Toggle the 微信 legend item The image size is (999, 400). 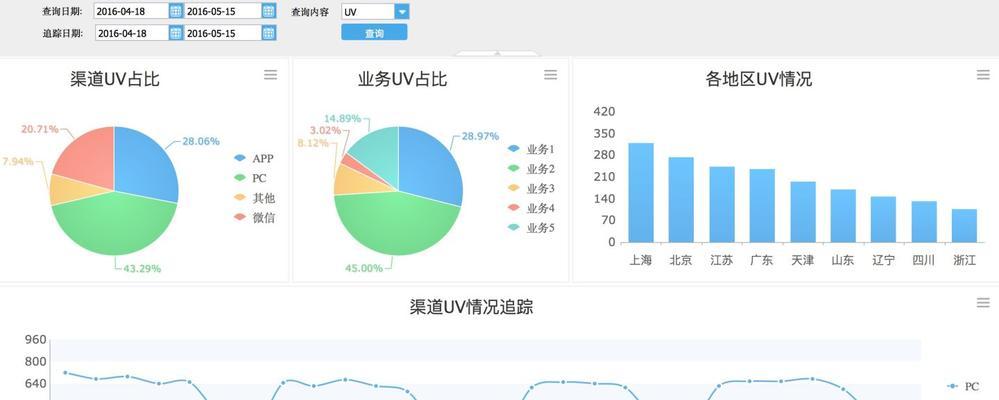coord(255,218)
